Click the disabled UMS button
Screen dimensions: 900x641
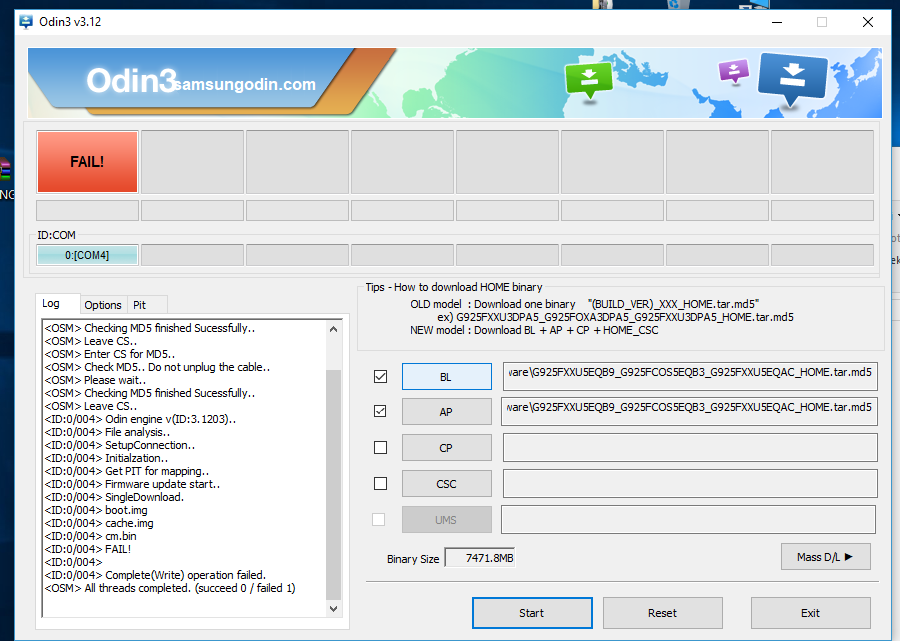[x=447, y=520]
